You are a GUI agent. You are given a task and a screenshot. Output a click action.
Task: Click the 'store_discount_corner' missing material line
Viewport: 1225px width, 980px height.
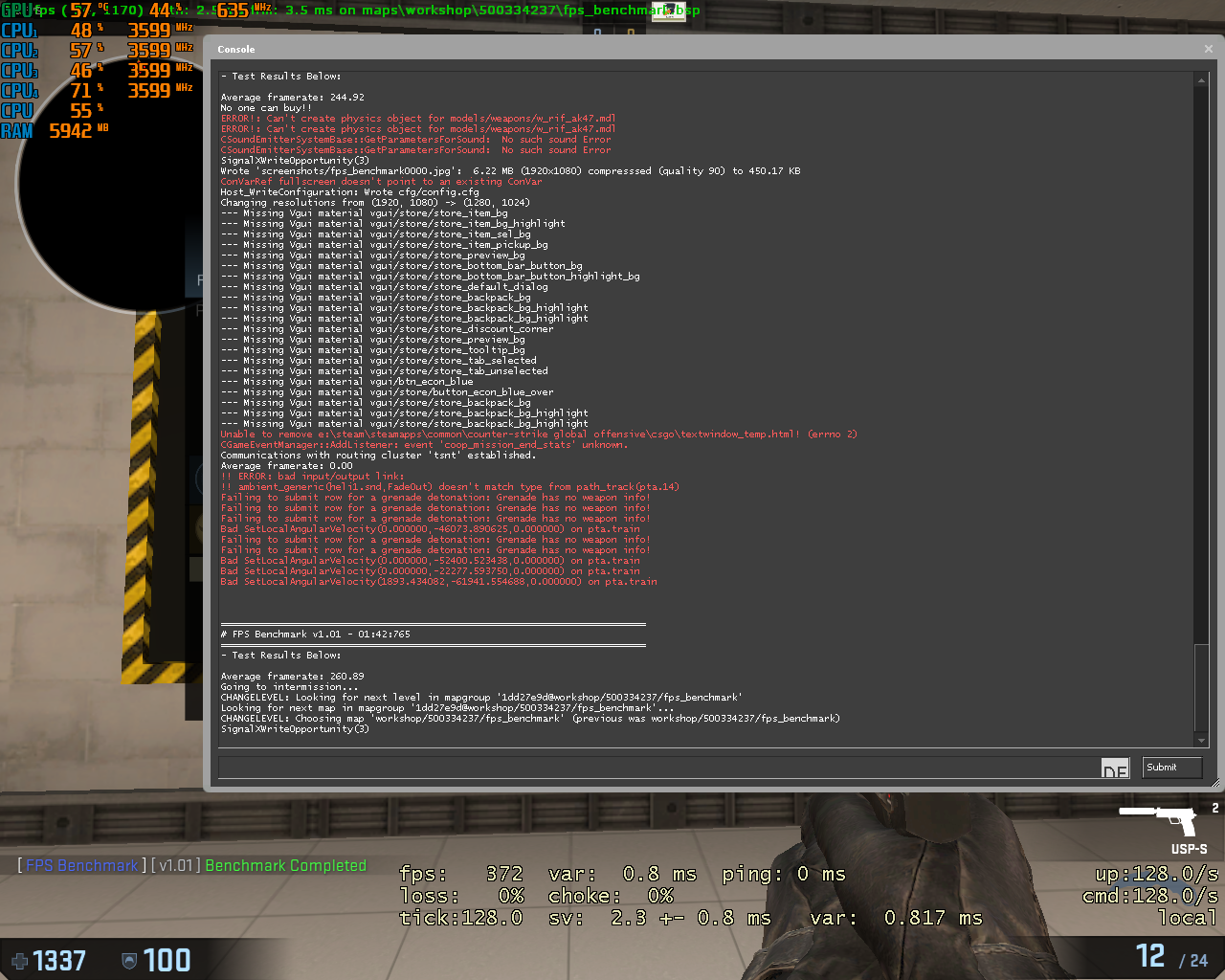[x=387, y=329]
